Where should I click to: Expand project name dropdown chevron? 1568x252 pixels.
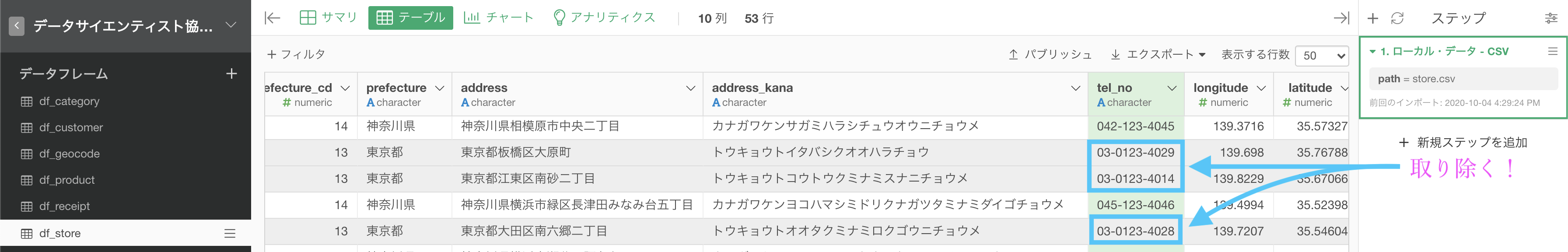231,25
